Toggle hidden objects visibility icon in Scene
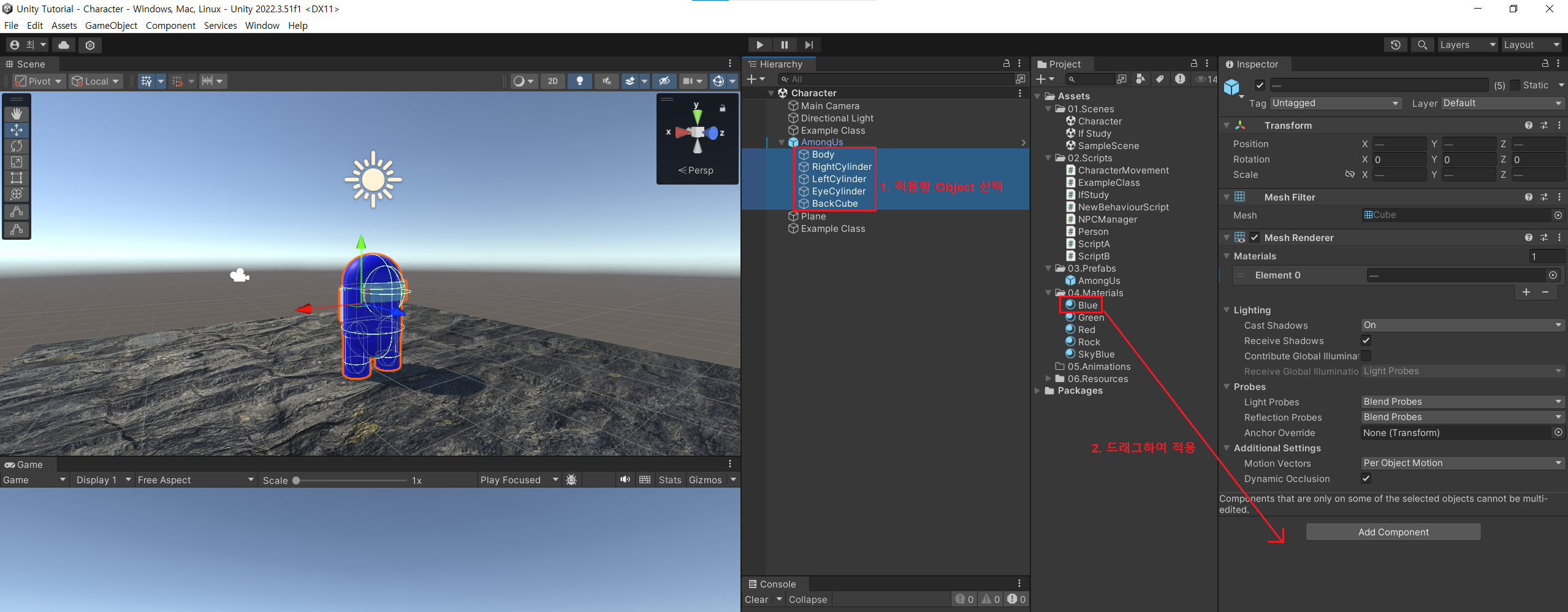The image size is (1568, 612). (x=664, y=81)
